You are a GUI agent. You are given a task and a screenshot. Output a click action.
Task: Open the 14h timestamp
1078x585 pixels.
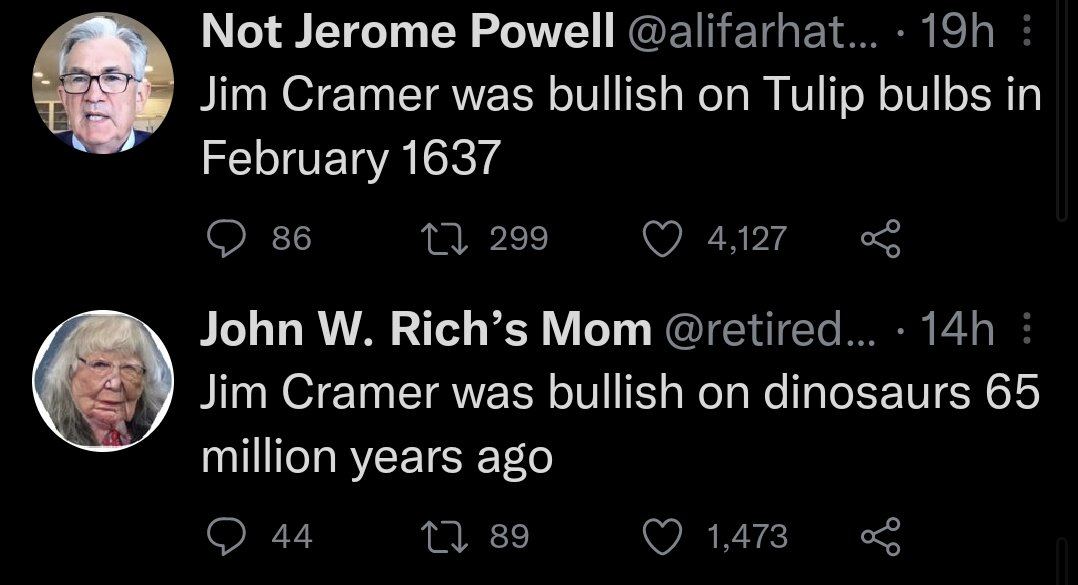click(958, 329)
